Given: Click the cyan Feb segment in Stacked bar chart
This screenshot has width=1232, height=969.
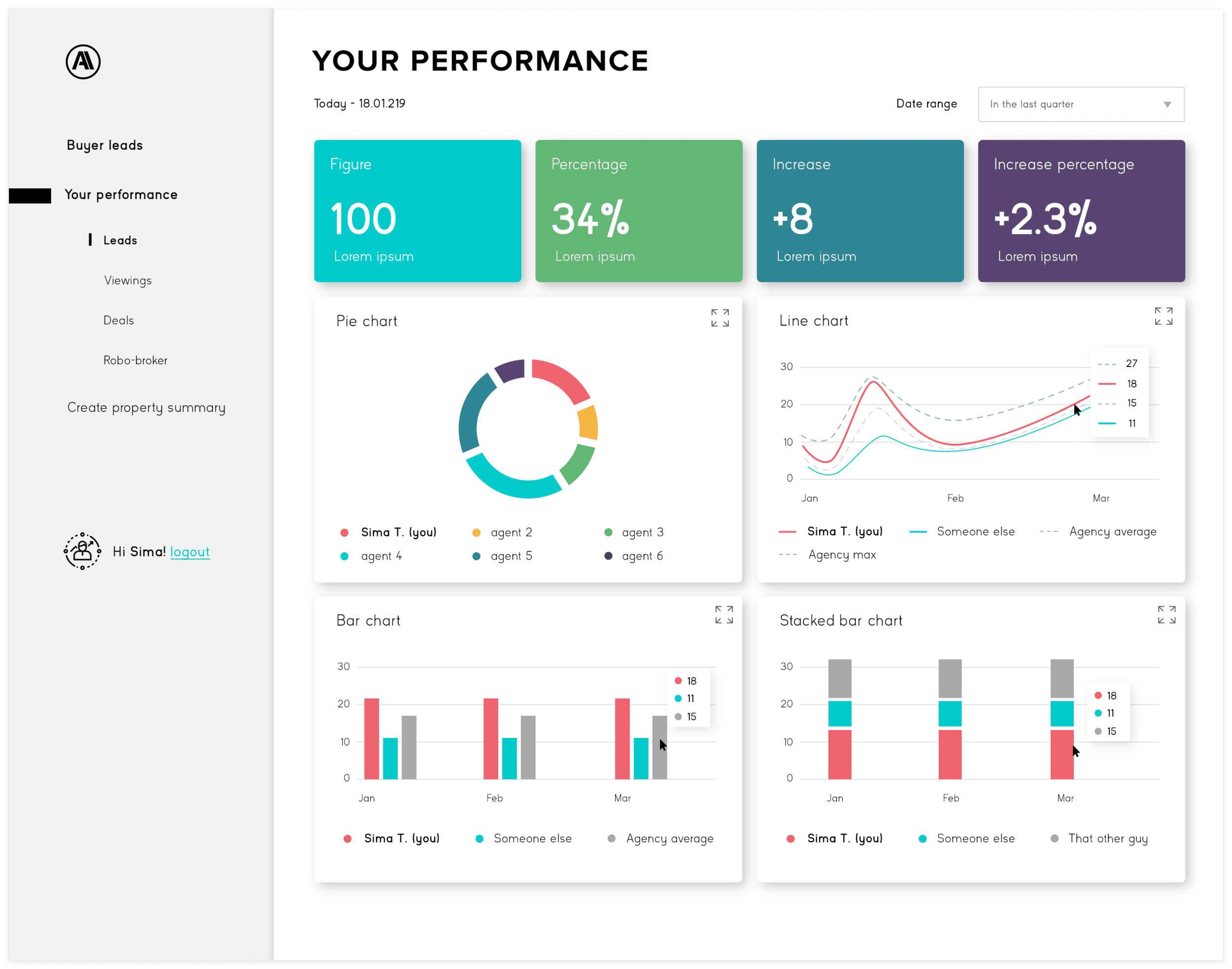Looking at the screenshot, I should (950, 714).
